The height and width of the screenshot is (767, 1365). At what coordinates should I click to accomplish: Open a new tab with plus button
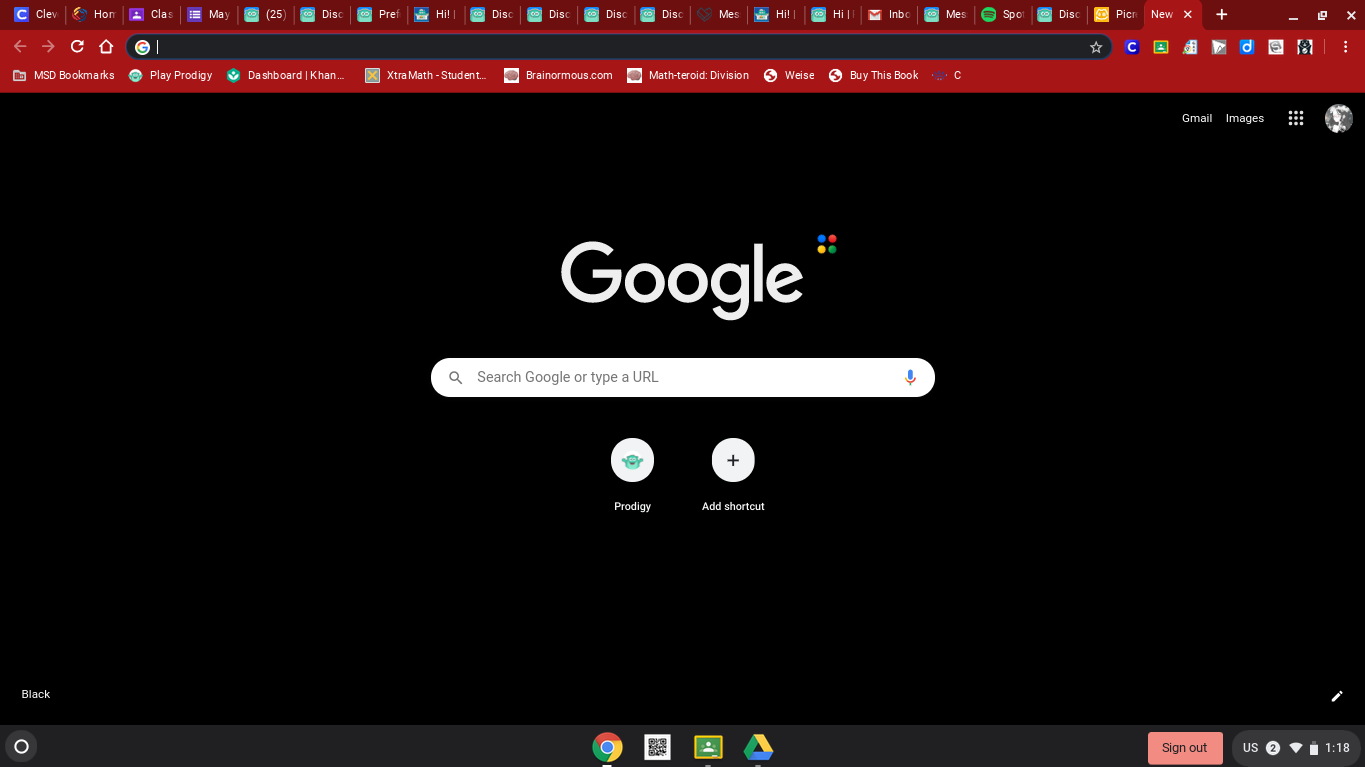coord(1221,15)
